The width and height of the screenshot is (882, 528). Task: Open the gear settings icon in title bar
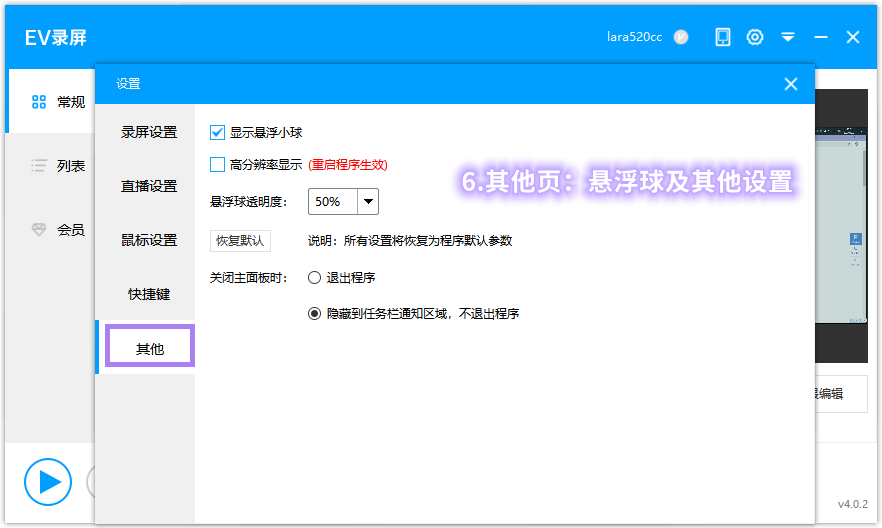tap(755, 37)
